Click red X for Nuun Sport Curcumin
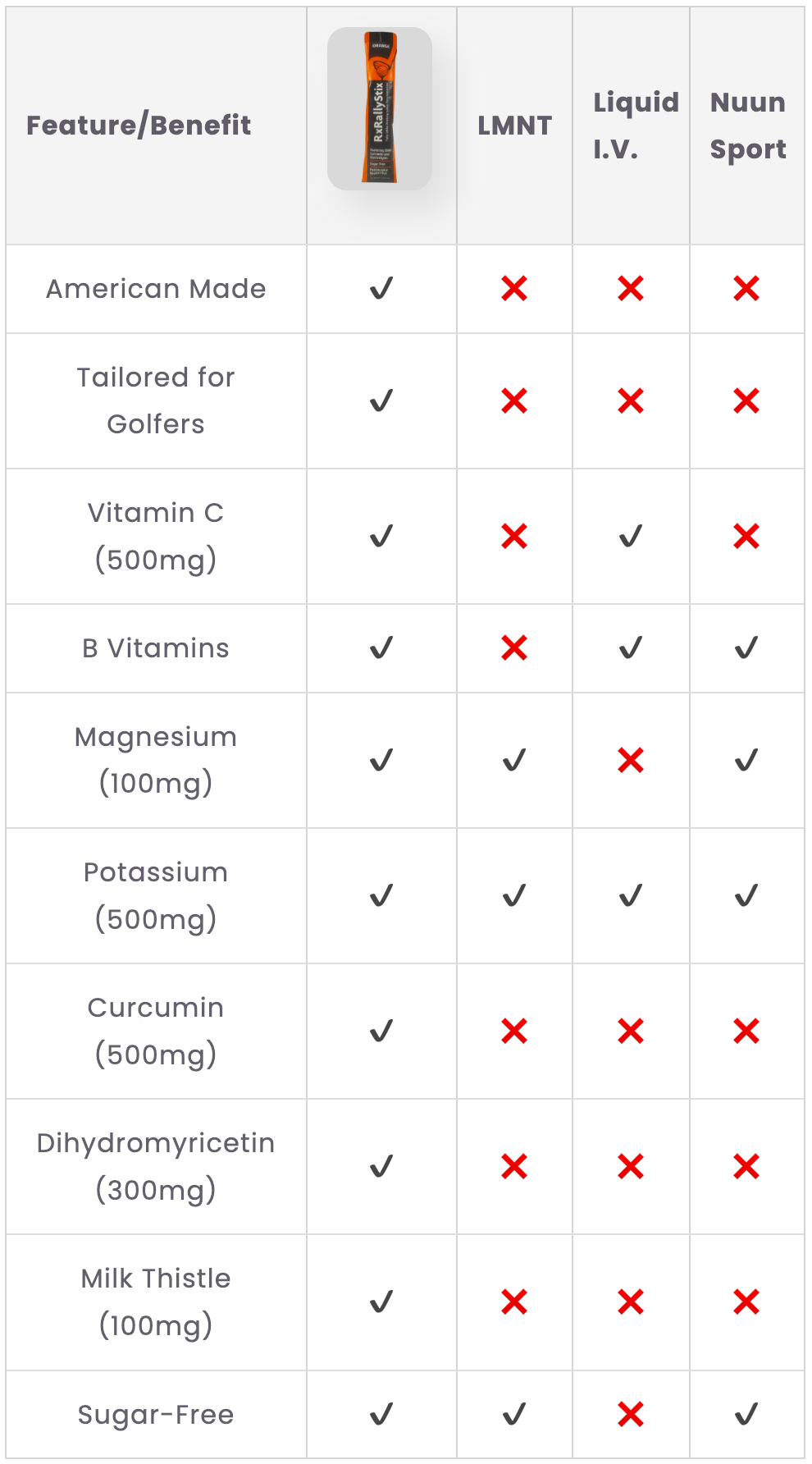 746,1031
